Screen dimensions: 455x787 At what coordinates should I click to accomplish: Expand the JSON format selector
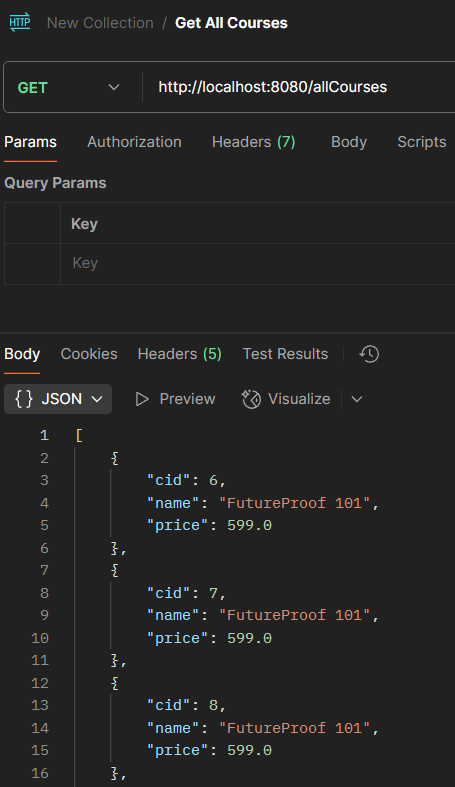tap(58, 399)
